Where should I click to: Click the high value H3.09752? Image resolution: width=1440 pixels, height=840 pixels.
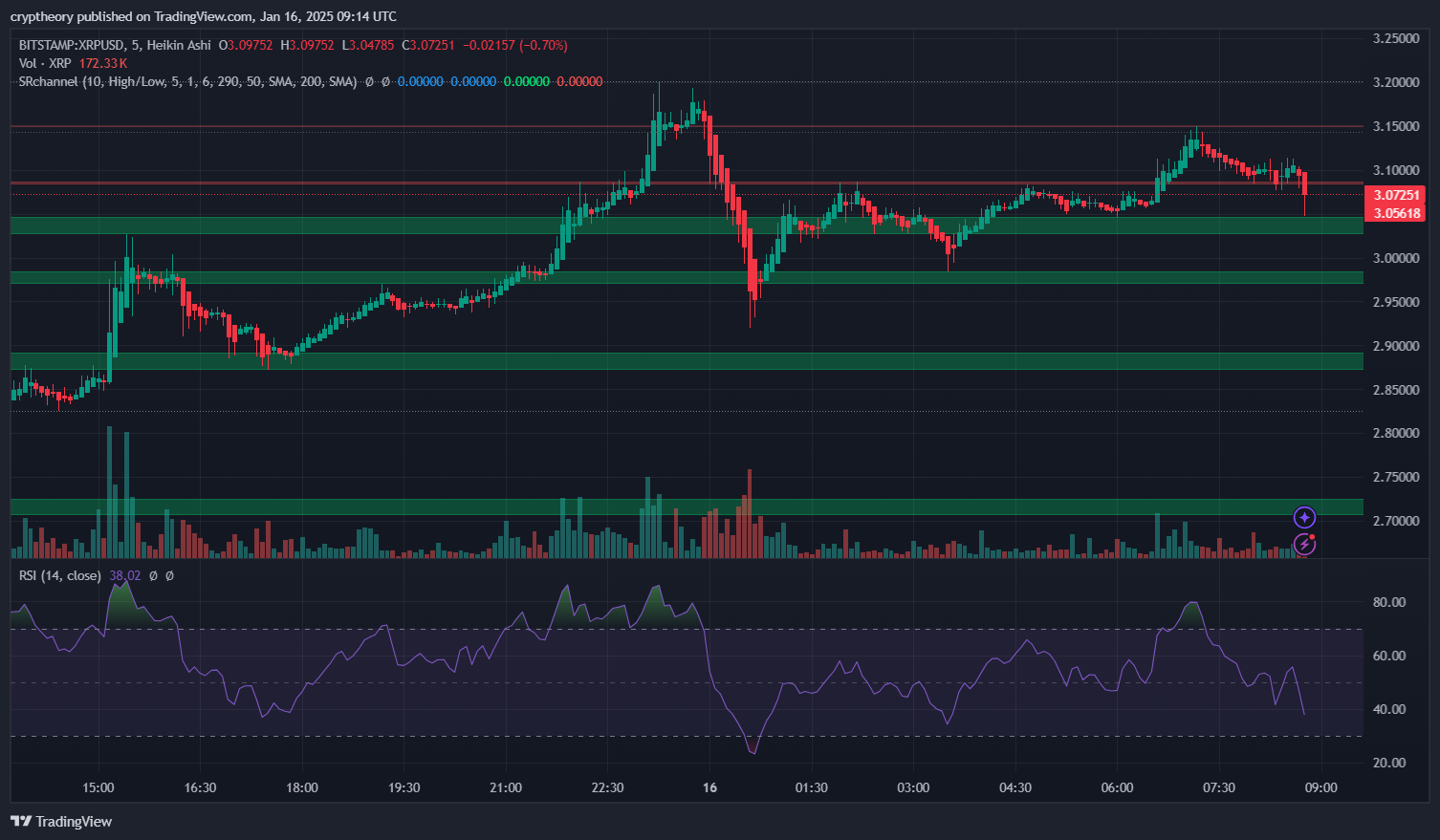(x=307, y=45)
